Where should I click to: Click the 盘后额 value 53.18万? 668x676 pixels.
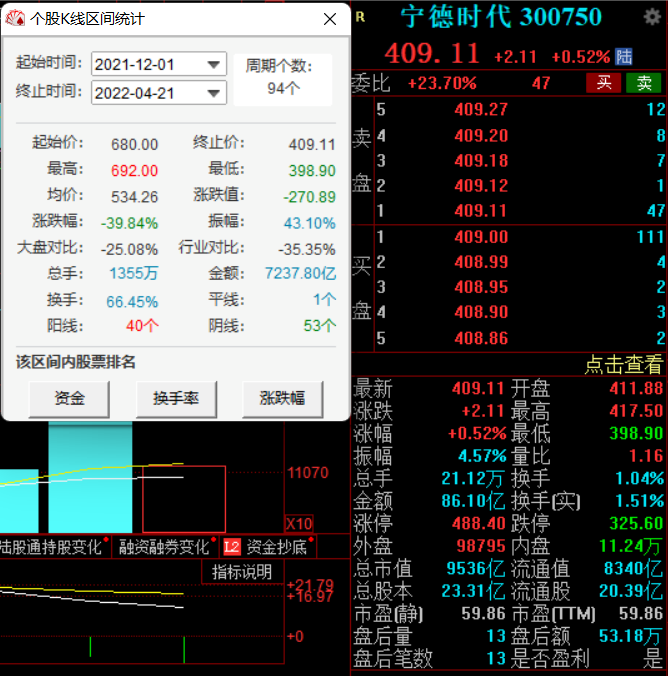(x=630, y=636)
